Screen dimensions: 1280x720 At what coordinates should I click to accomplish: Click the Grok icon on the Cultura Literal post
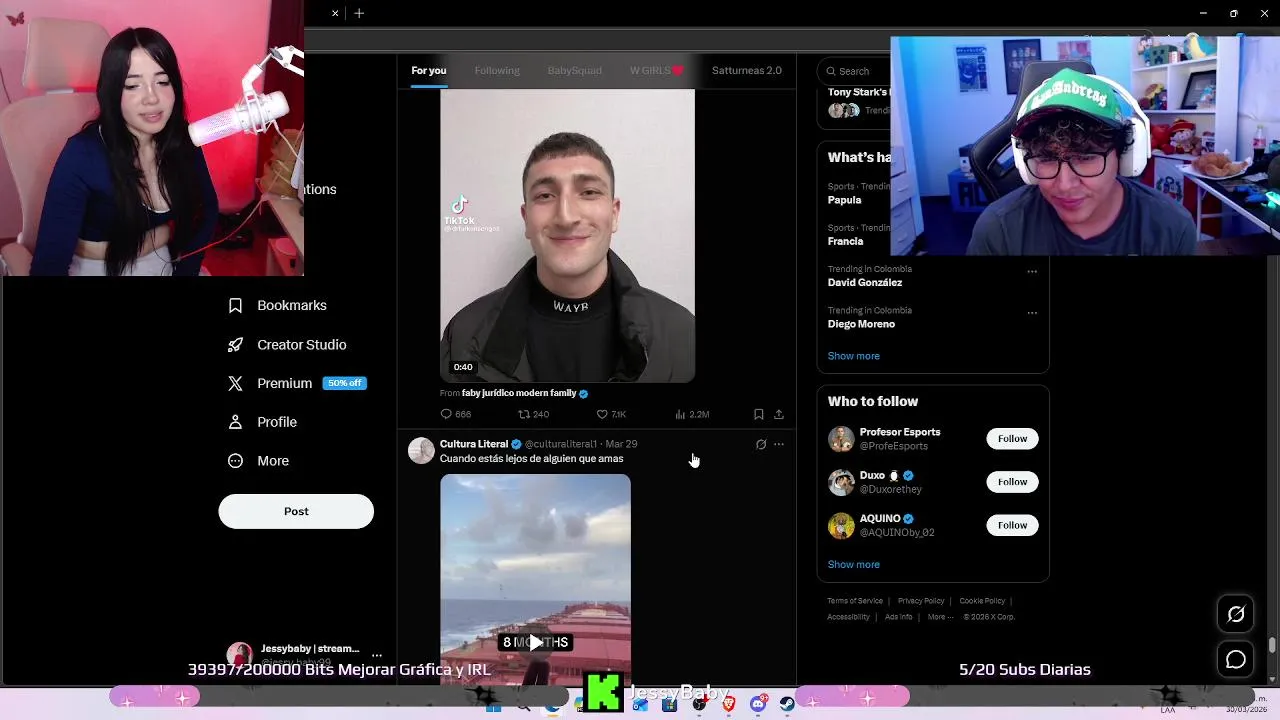click(761, 444)
